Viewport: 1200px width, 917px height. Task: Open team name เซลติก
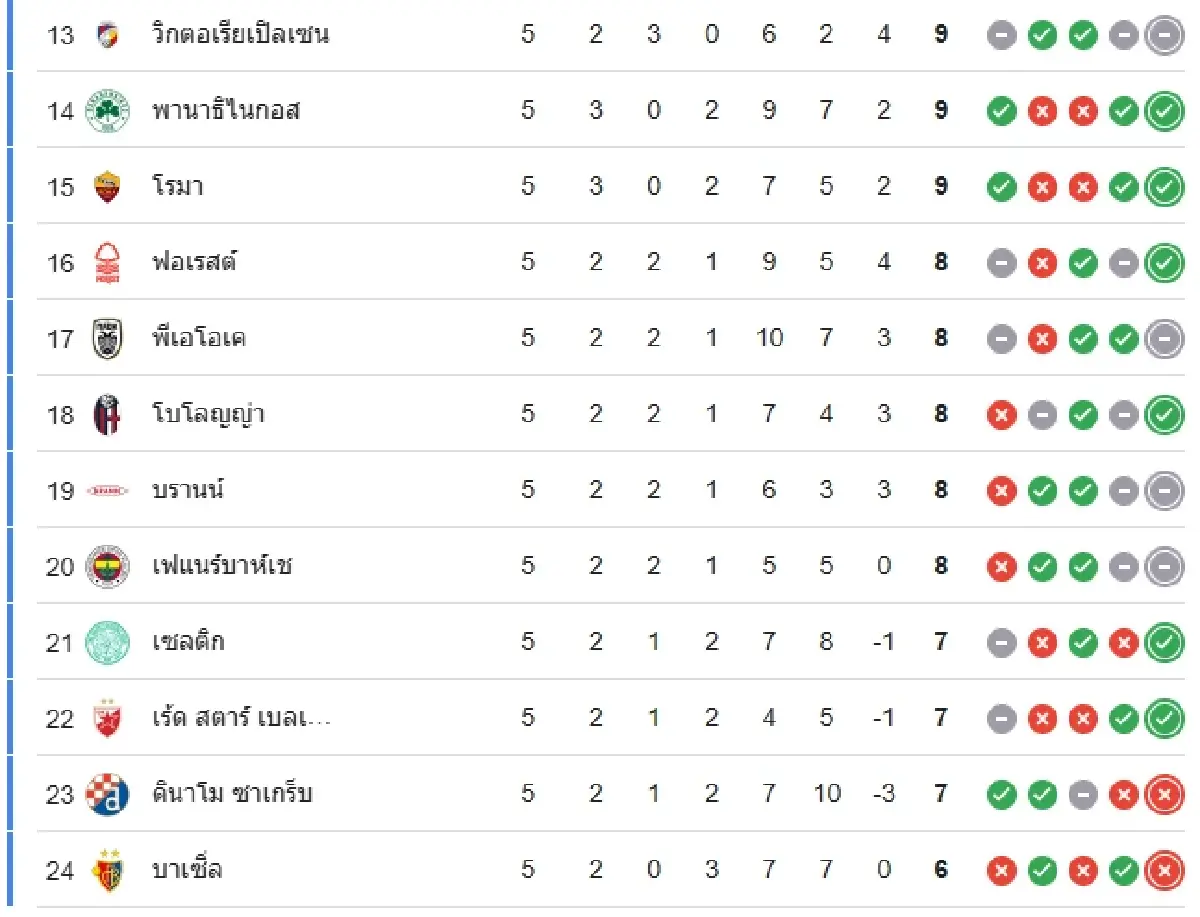pos(188,642)
